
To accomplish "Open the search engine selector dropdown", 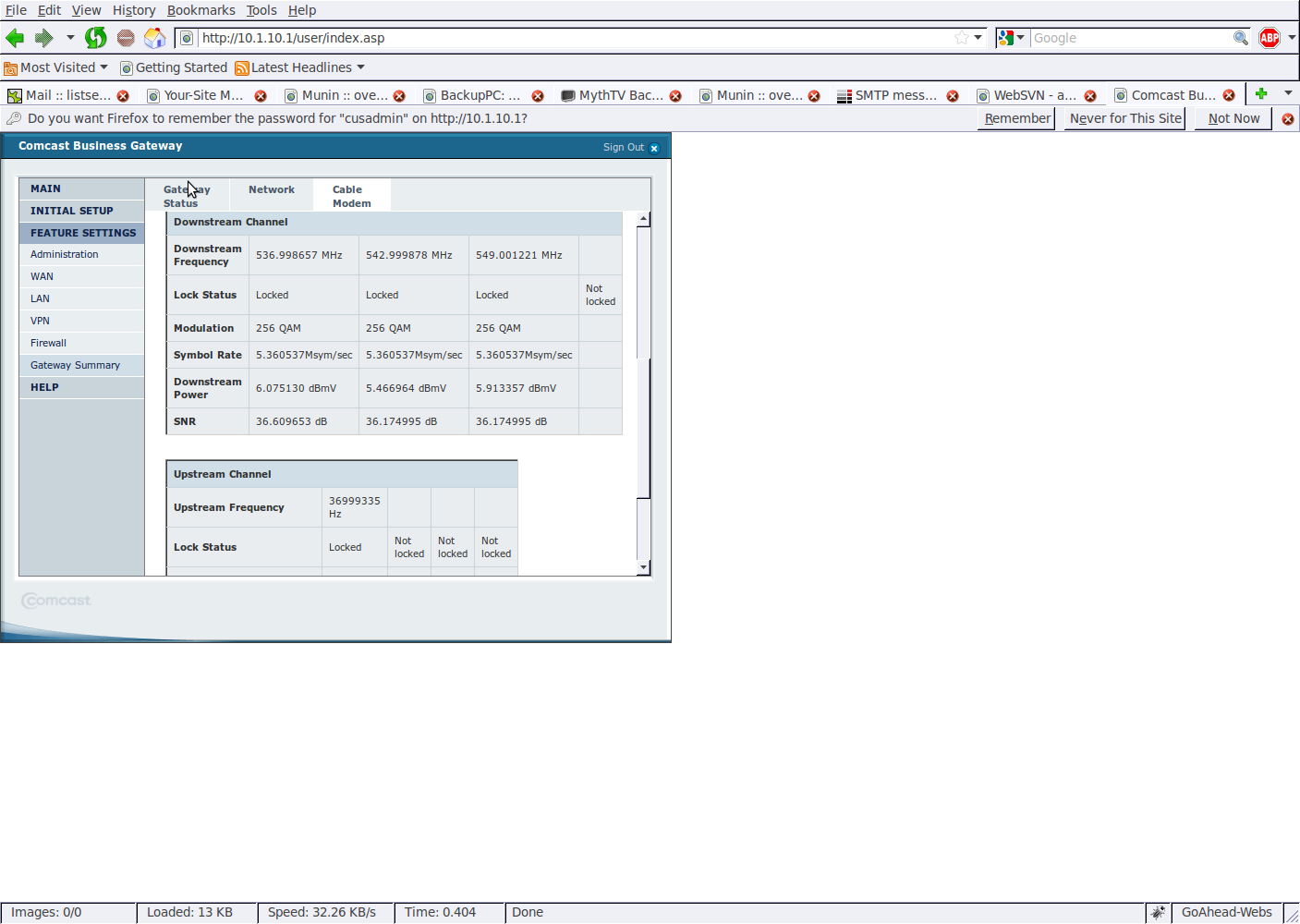I will (x=1011, y=38).
